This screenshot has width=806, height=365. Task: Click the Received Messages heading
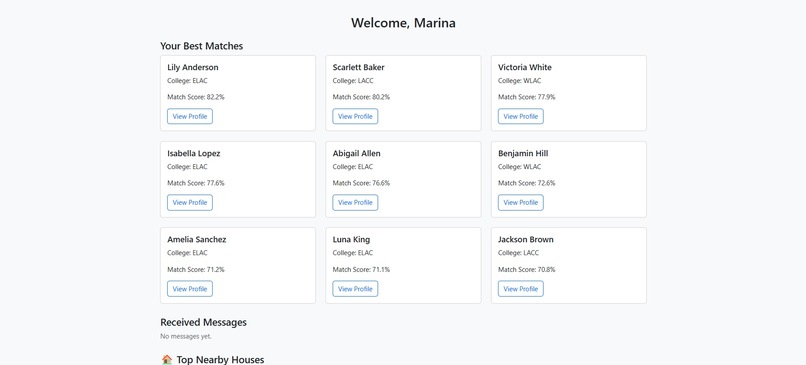pos(204,322)
